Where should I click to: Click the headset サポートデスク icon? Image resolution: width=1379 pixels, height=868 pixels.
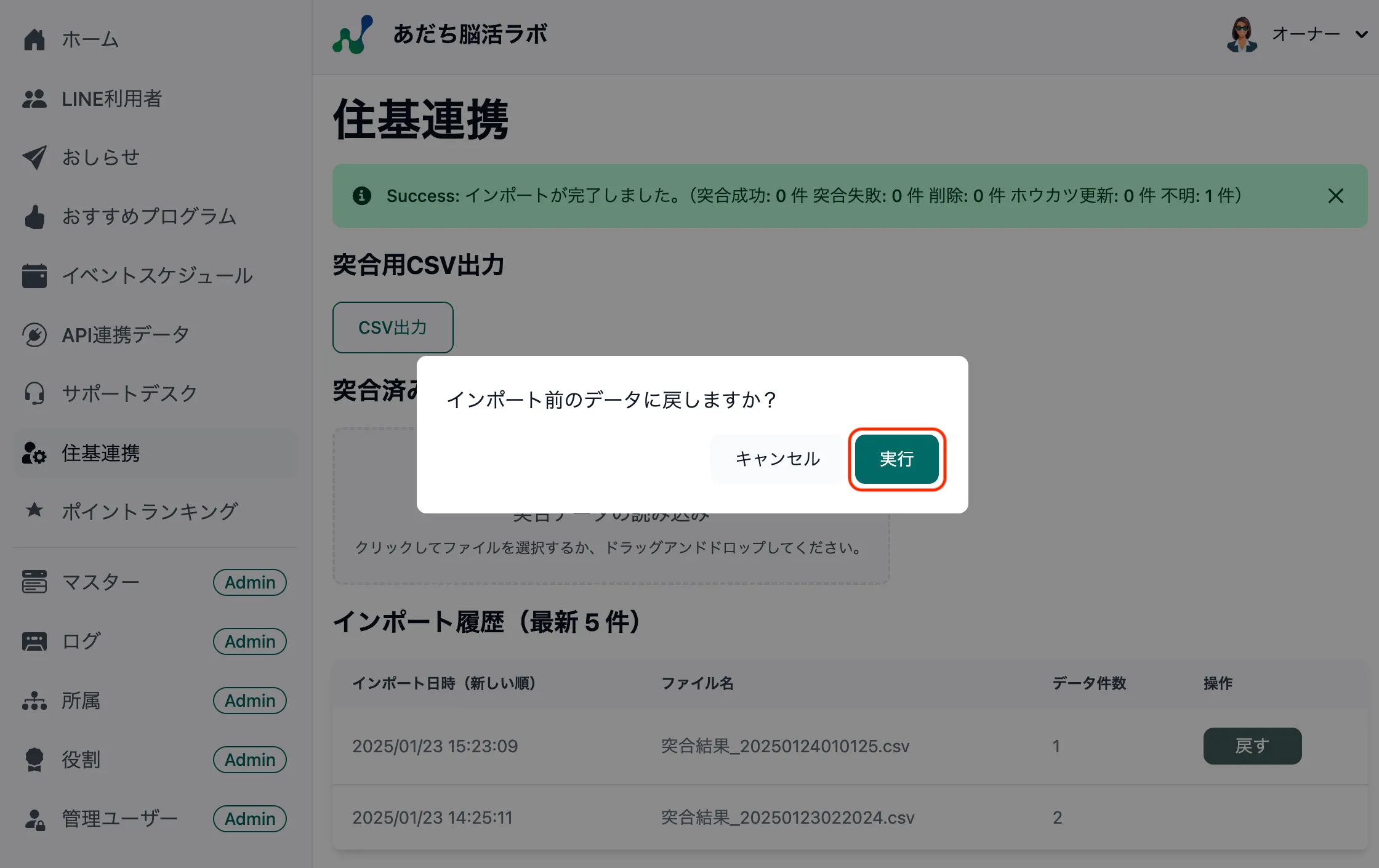[x=34, y=393]
